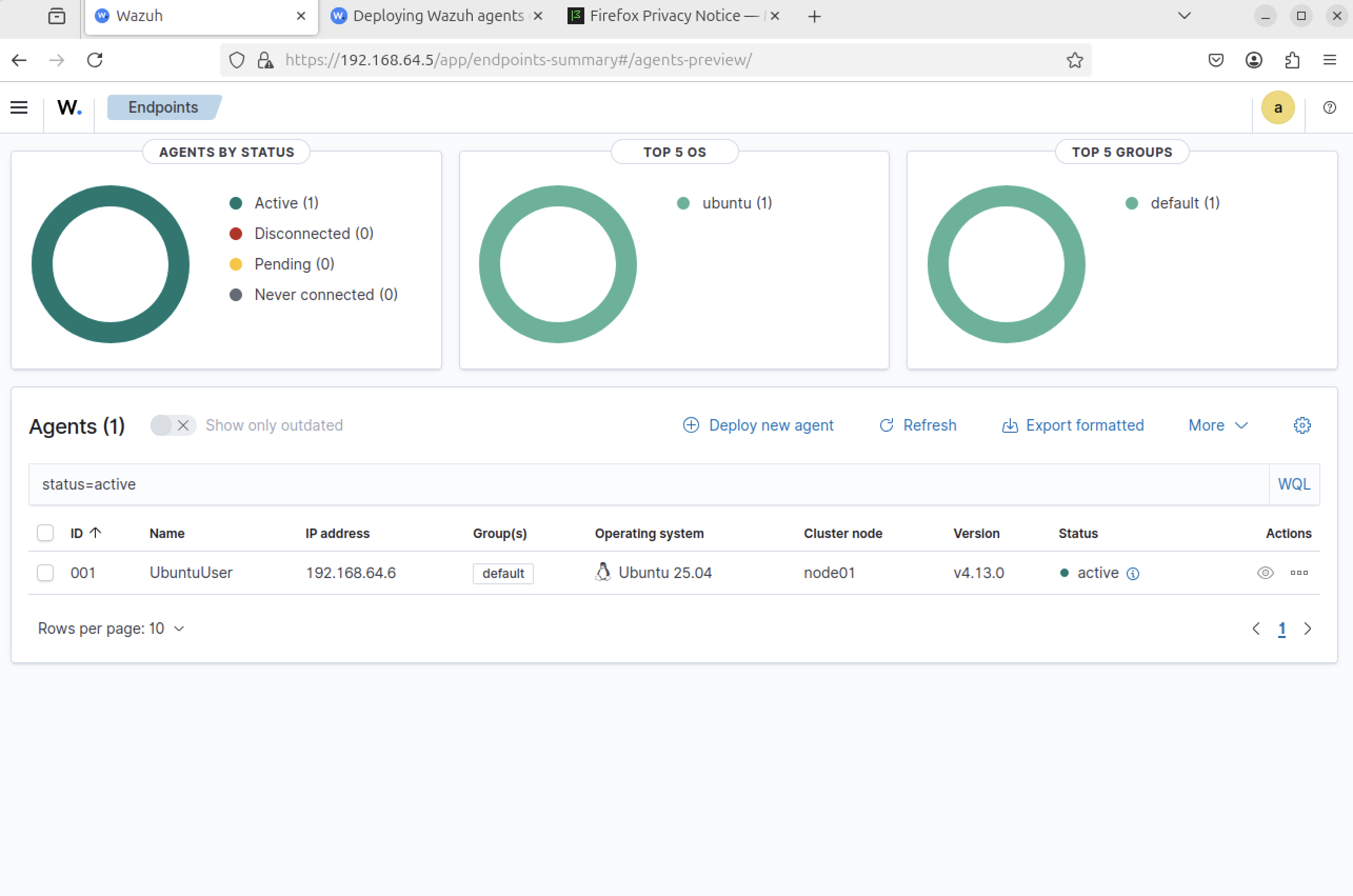Open table settings gear icon

click(x=1301, y=425)
